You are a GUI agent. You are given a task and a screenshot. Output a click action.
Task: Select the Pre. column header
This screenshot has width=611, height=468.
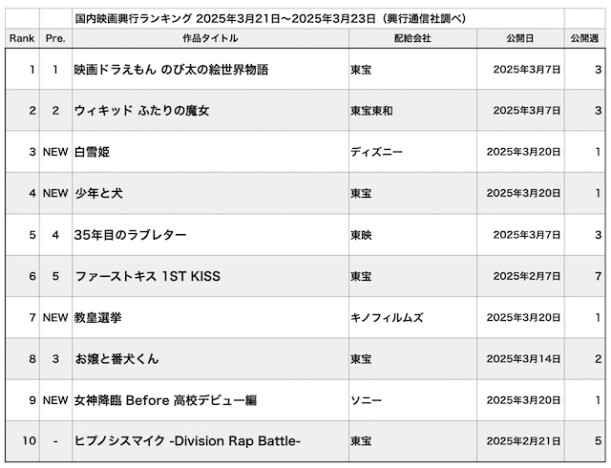55,38
